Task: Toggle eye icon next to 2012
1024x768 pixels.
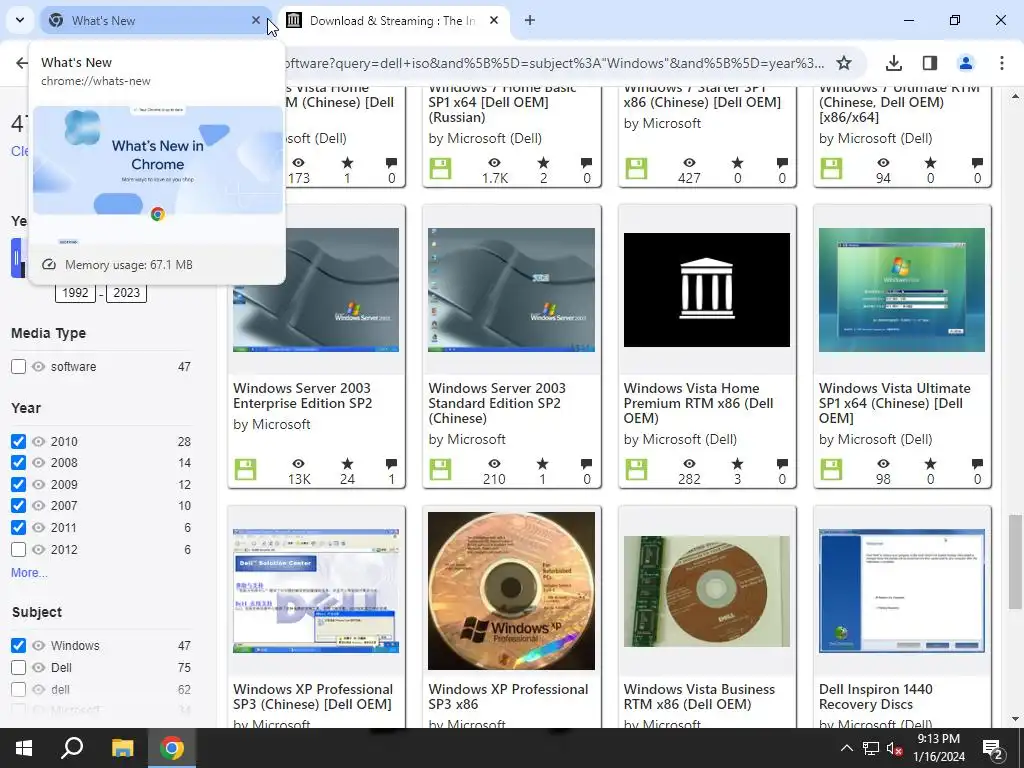Action: 39,549
